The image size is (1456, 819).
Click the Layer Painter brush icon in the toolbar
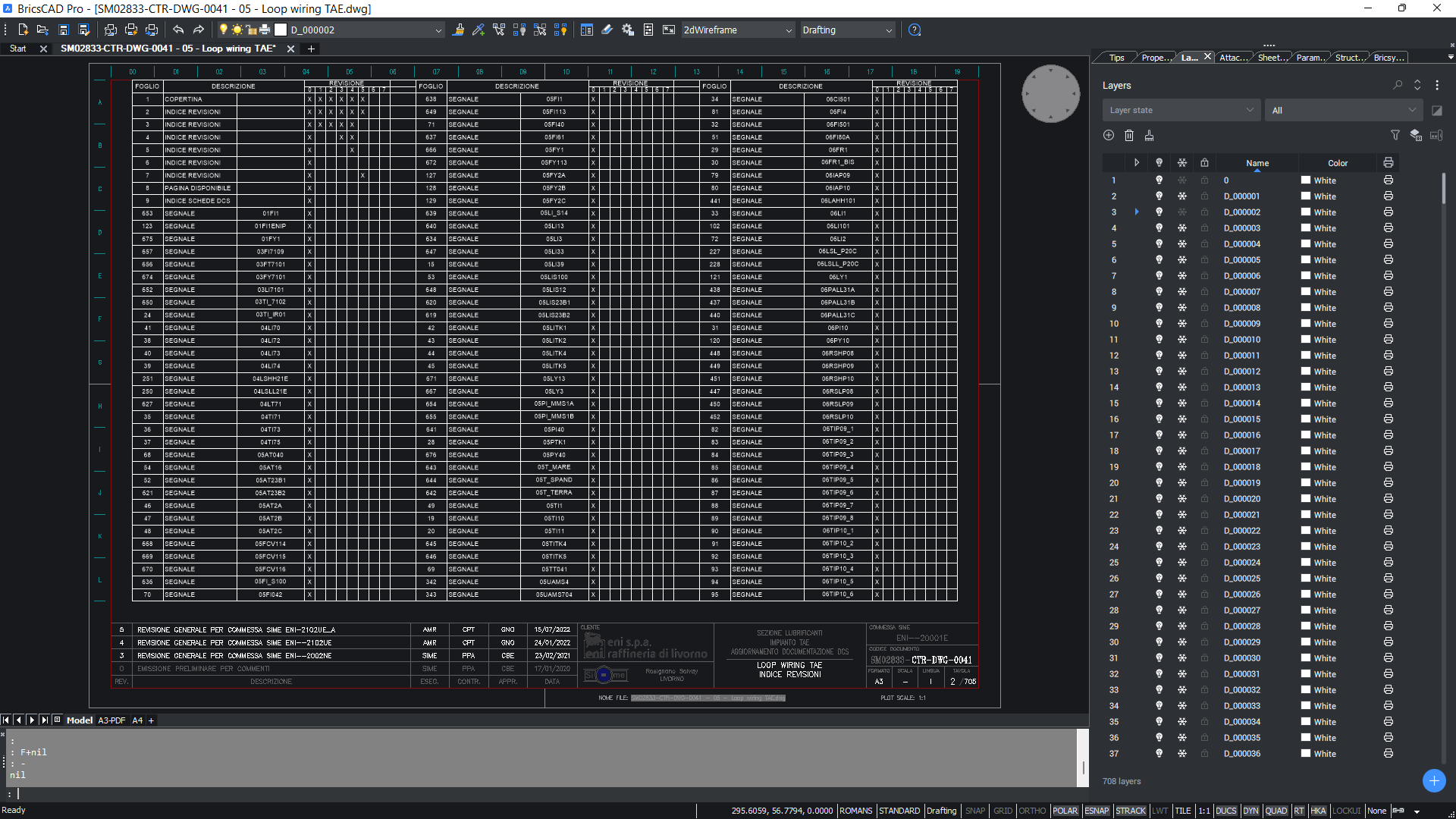coord(458,30)
